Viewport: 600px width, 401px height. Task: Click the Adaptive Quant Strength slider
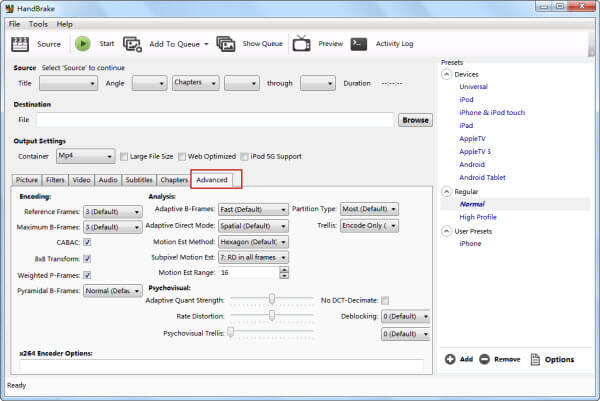[272, 299]
